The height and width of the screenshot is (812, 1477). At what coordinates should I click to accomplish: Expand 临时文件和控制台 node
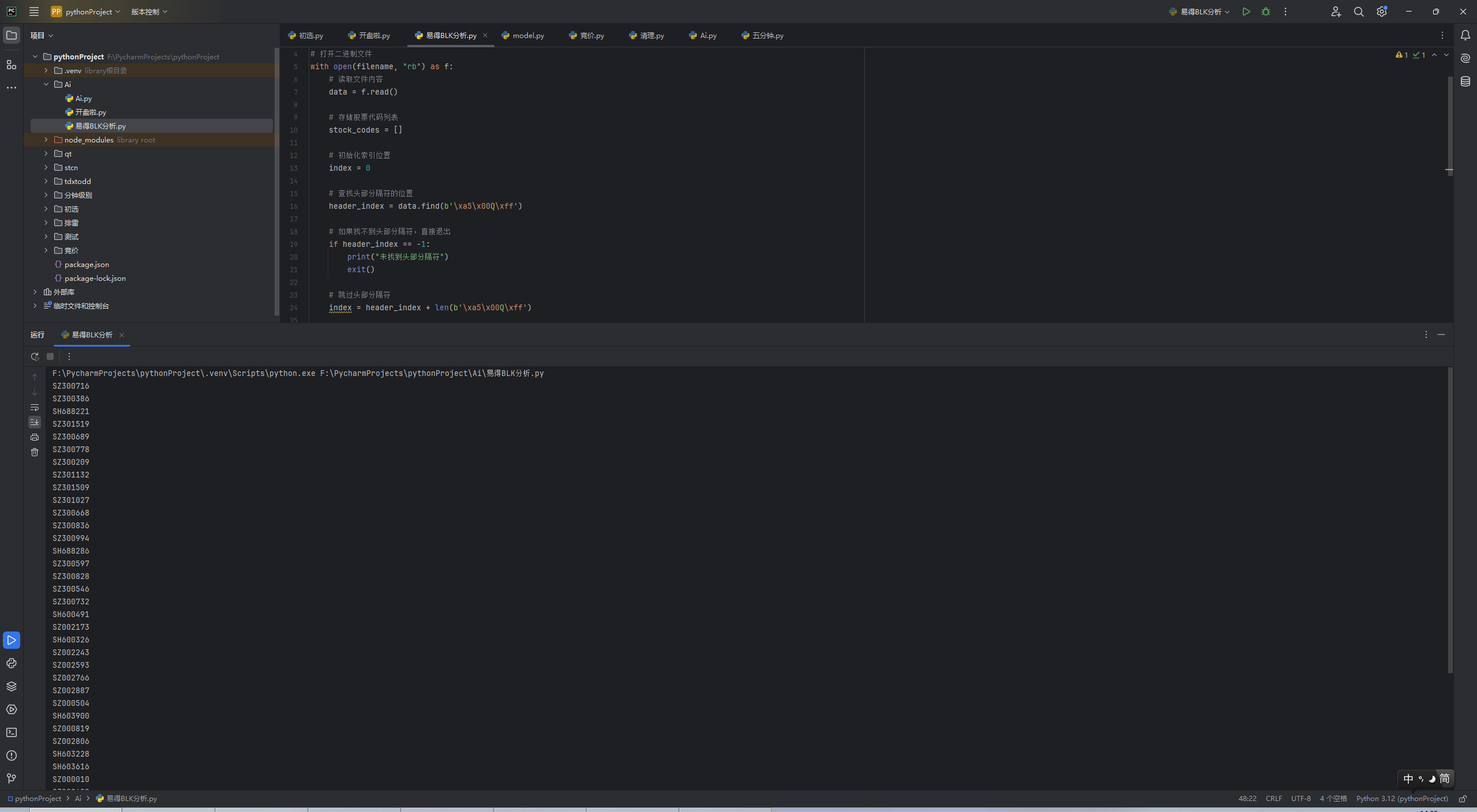point(35,306)
